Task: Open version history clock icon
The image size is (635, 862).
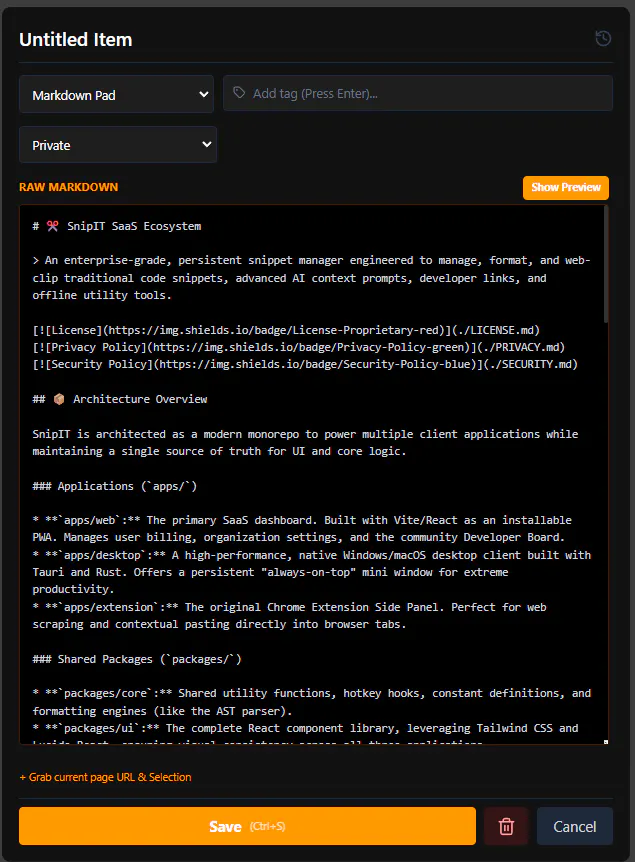Action: click(x=603, y=38)
